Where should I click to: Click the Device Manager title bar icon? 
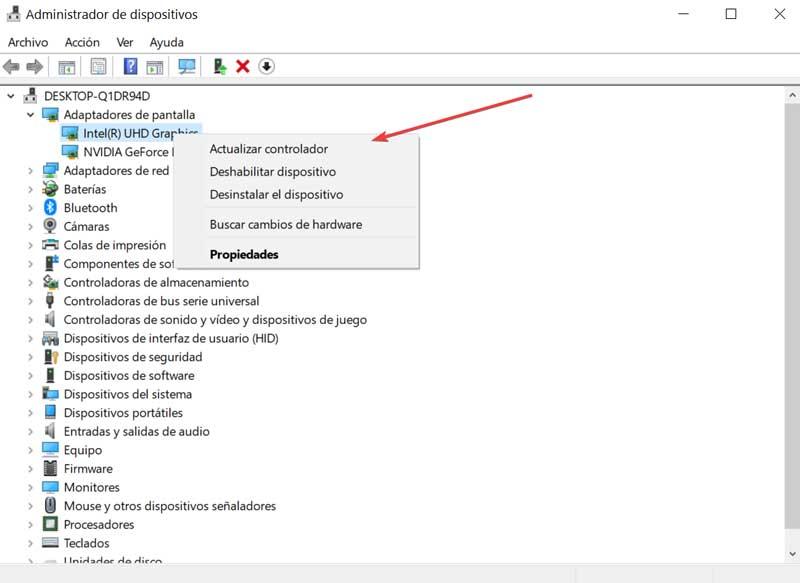(13, 14)
